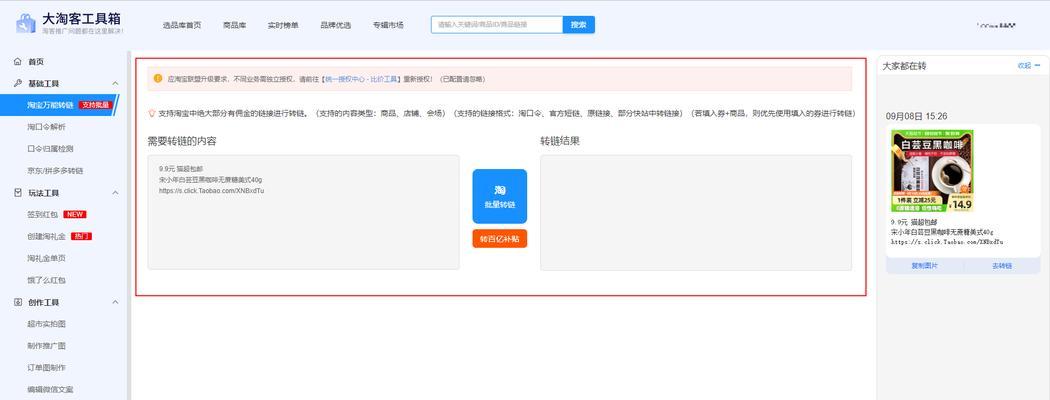Select 创建淘礼金 in sidebar
Viewport: 1050px width, 400px height.
(x=46, y=237)
